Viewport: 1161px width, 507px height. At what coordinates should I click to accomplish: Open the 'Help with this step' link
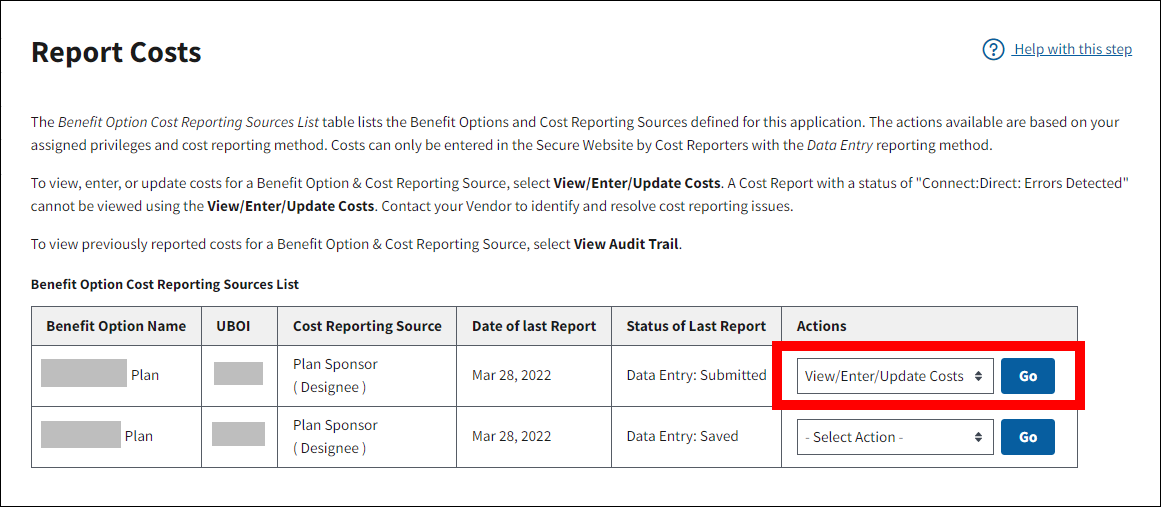point(1072,50)
